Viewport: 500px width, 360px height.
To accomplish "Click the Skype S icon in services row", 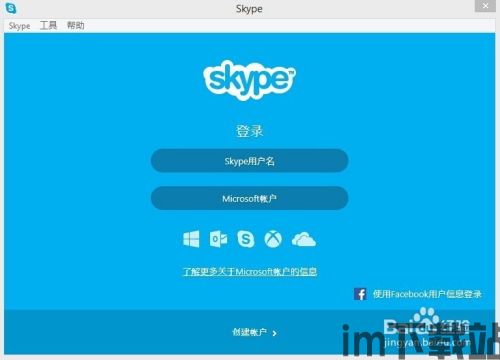I will pos(246,239).
